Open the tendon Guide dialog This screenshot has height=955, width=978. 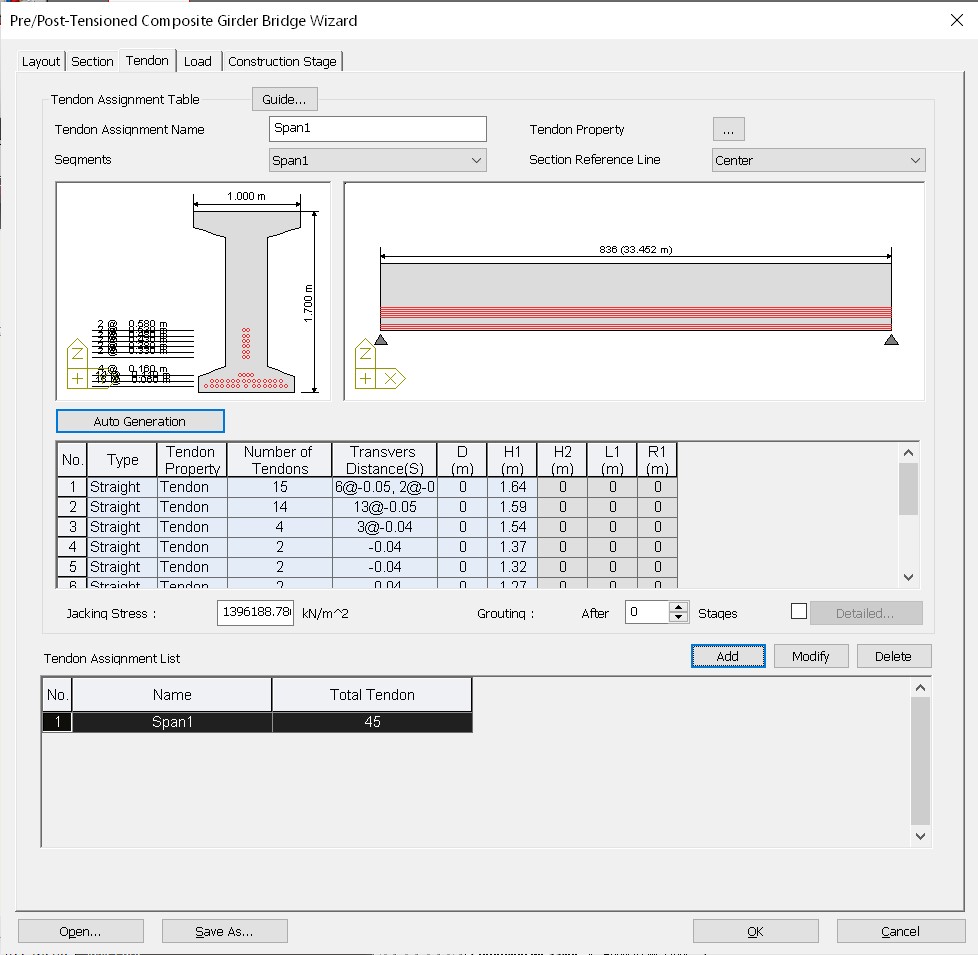click(x=284, y=99)
